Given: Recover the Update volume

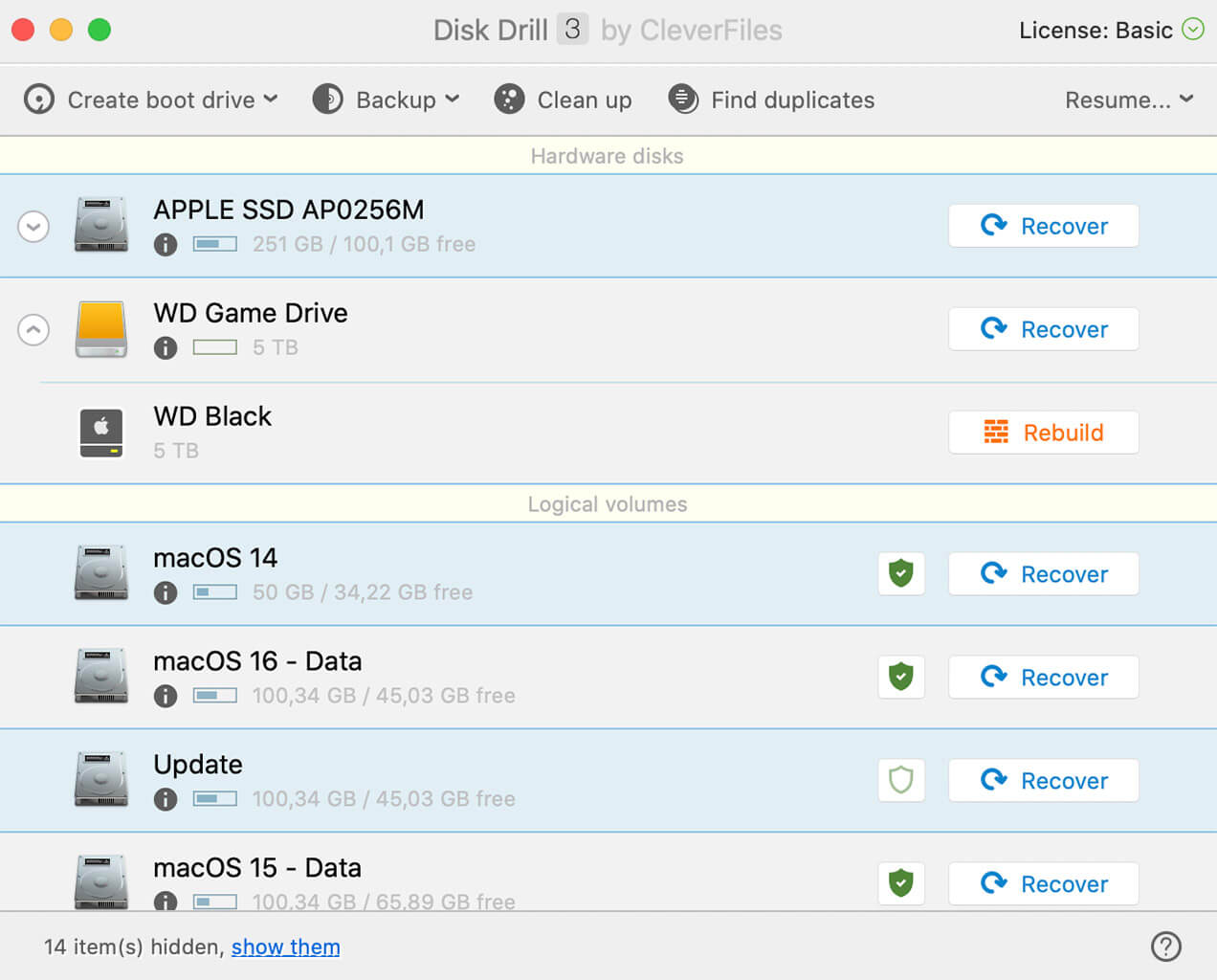Looking at the screenshot, I should click(1044, 781).
